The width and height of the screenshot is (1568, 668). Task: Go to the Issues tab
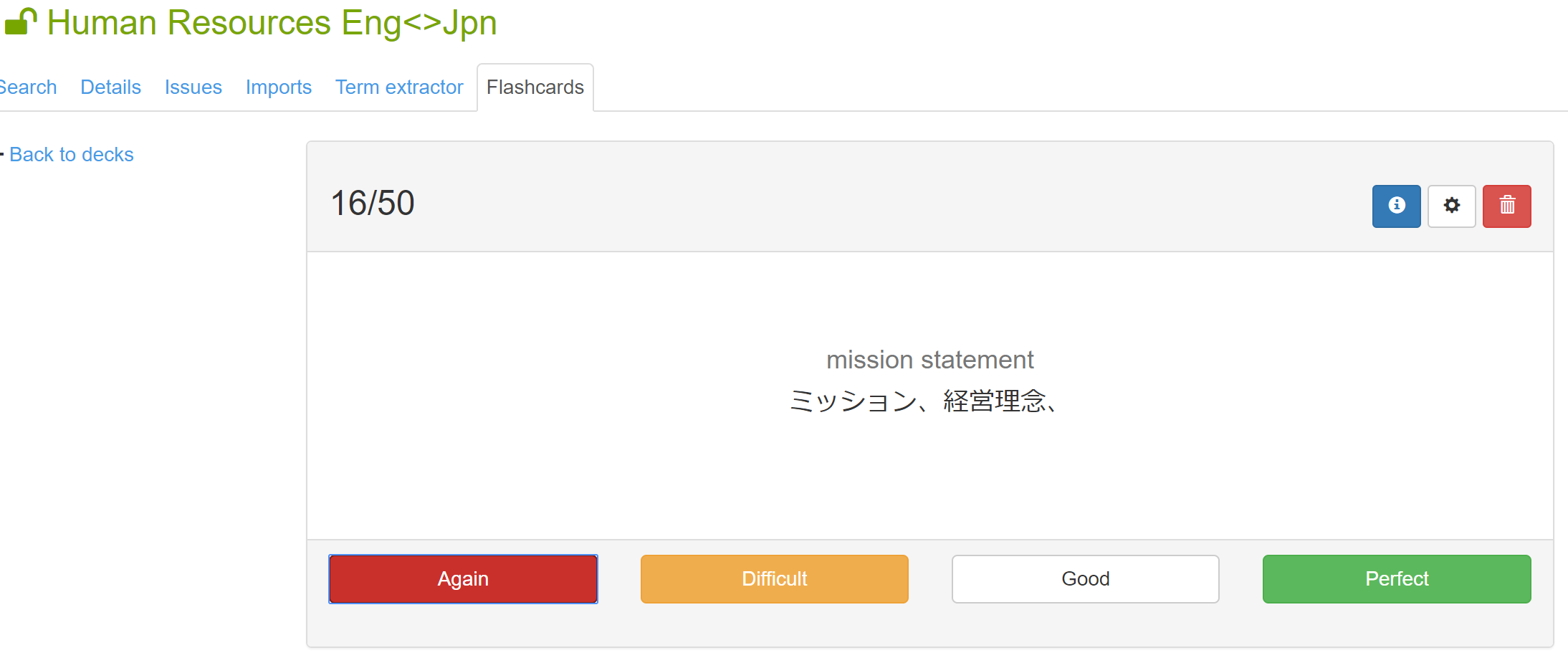click(193, 87)
